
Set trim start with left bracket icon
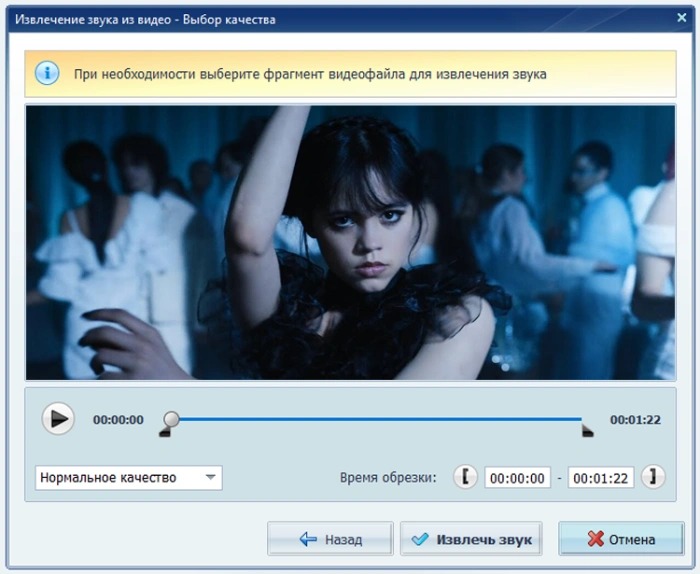point(465,477)
